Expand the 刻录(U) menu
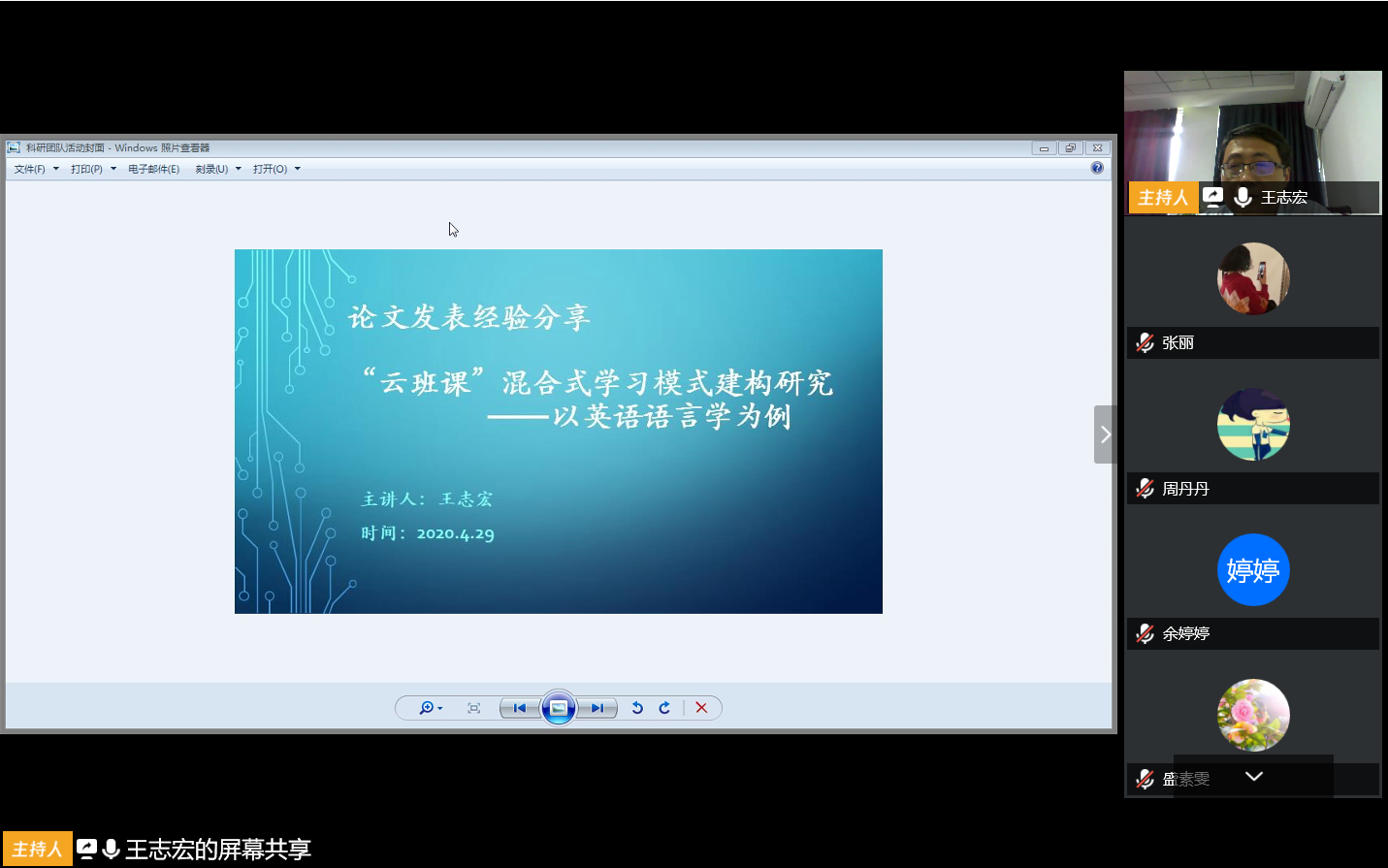The image size is (1388, 868). [x=217, y=169]
